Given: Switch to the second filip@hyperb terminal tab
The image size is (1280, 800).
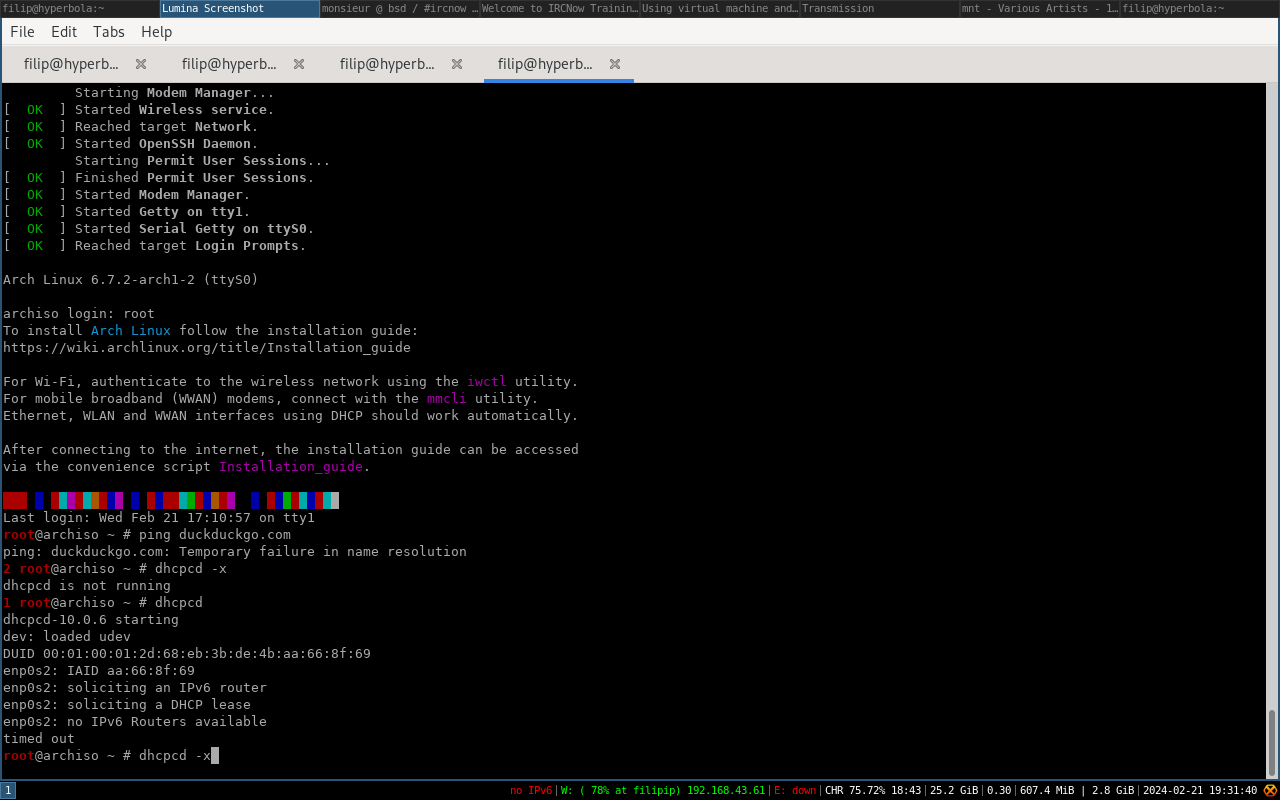Looking at the screenshot, I should click(229, 64).
